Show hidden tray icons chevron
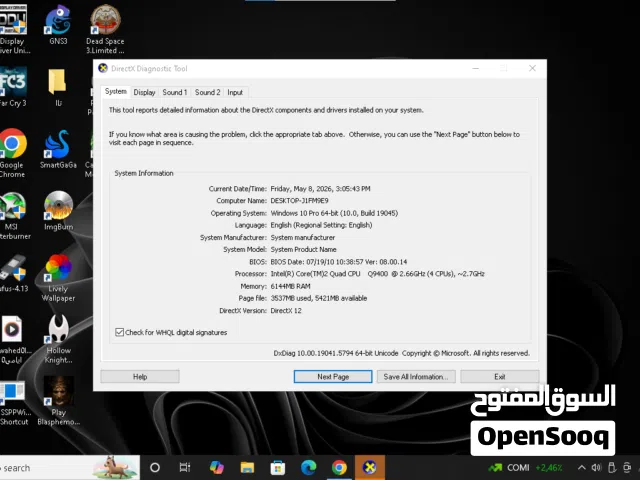 pyautogui.click(x=582, y=468)
